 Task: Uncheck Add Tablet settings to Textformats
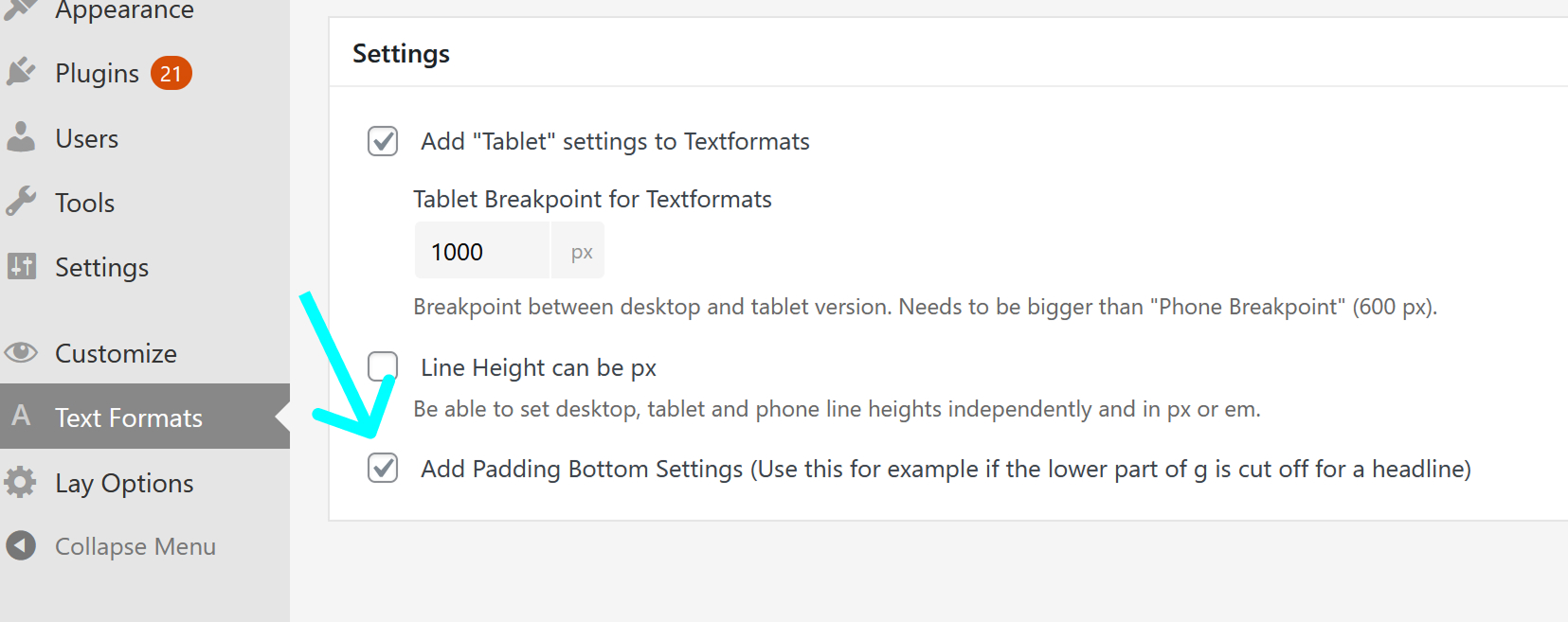point(383,141)
